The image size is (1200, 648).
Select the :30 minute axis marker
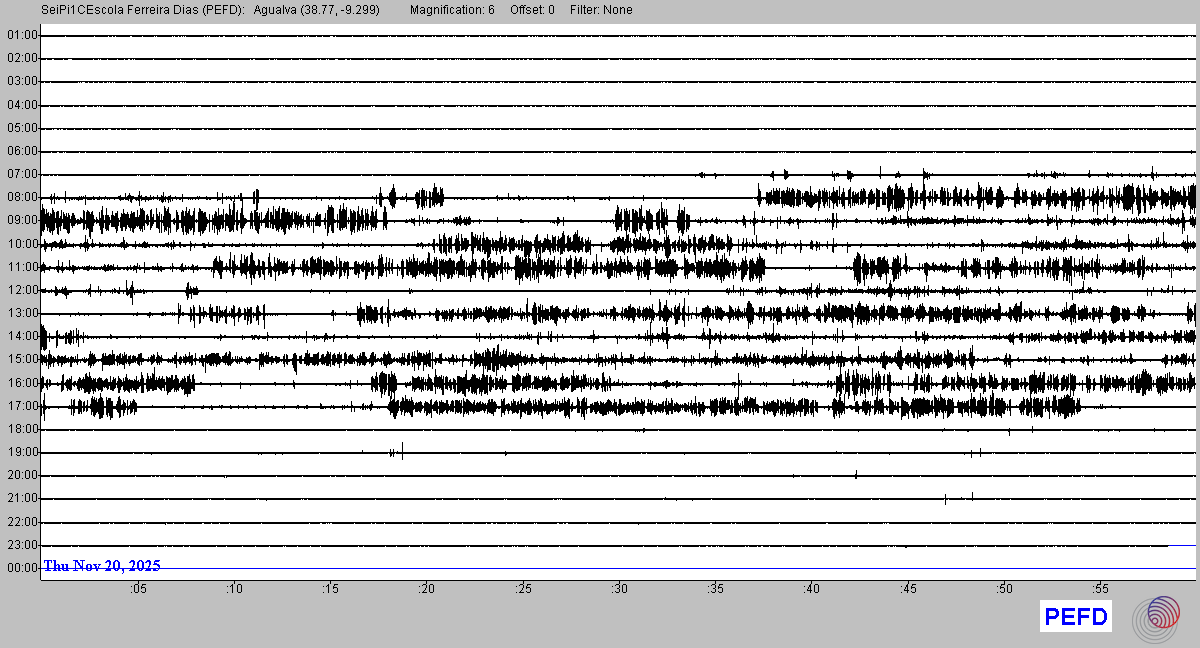(x=619, y=589)
